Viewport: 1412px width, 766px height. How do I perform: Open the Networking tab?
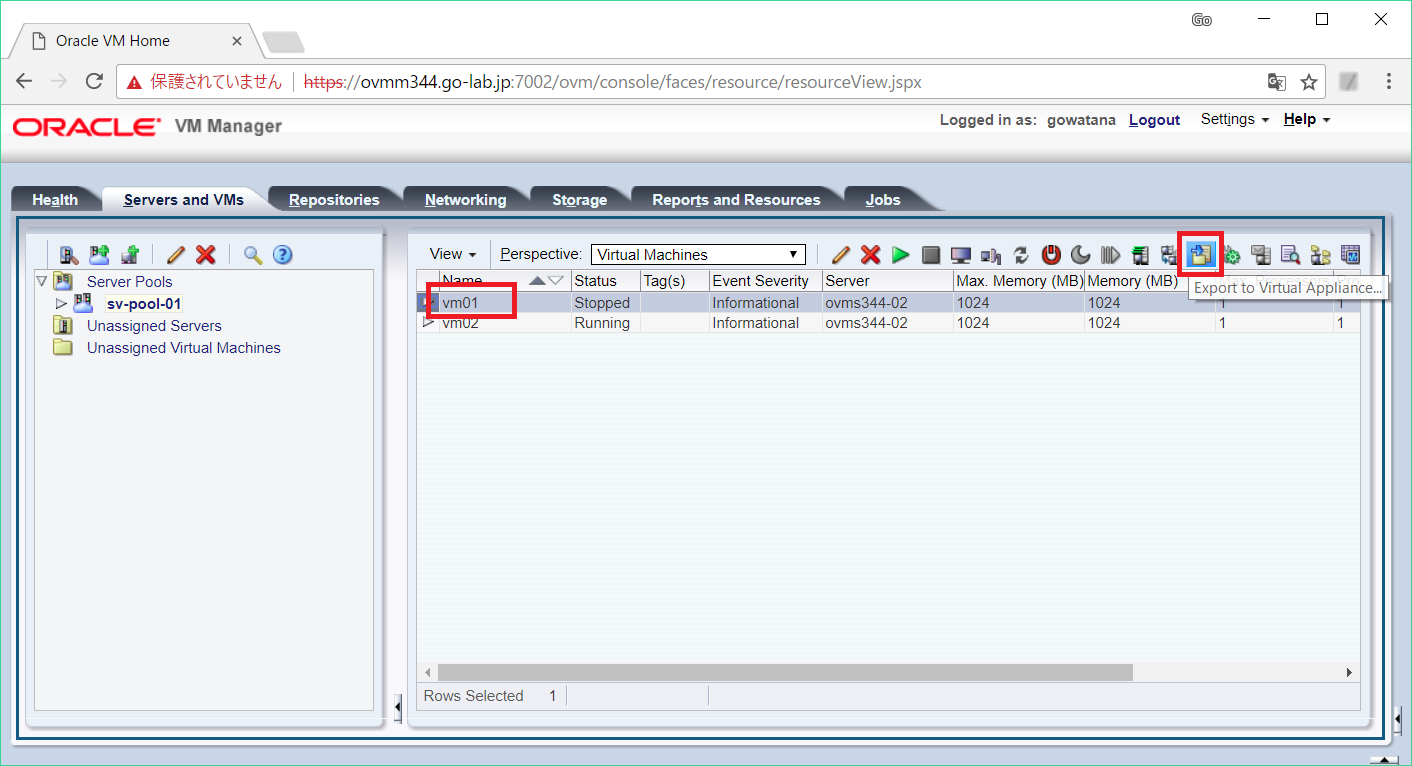(466, 199)
